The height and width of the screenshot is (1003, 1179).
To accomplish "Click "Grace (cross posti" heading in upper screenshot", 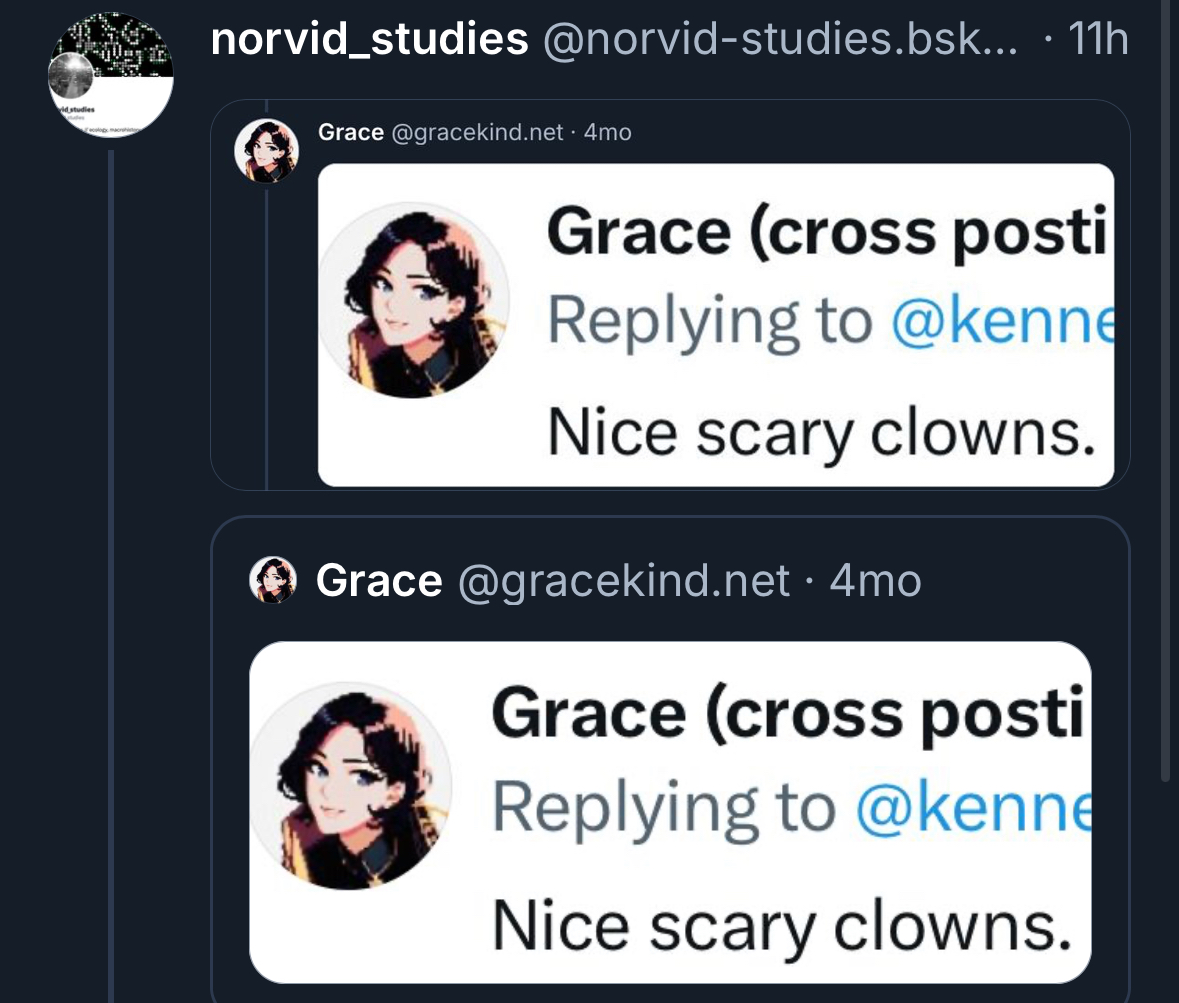I will (828, 232).
